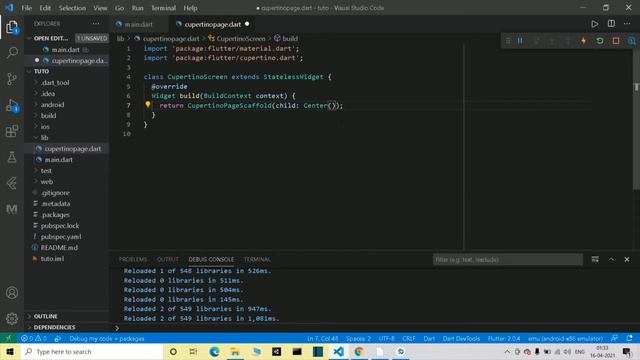Open the Manage gear icon
Screen dimensions: 640x360
(12, 318)
